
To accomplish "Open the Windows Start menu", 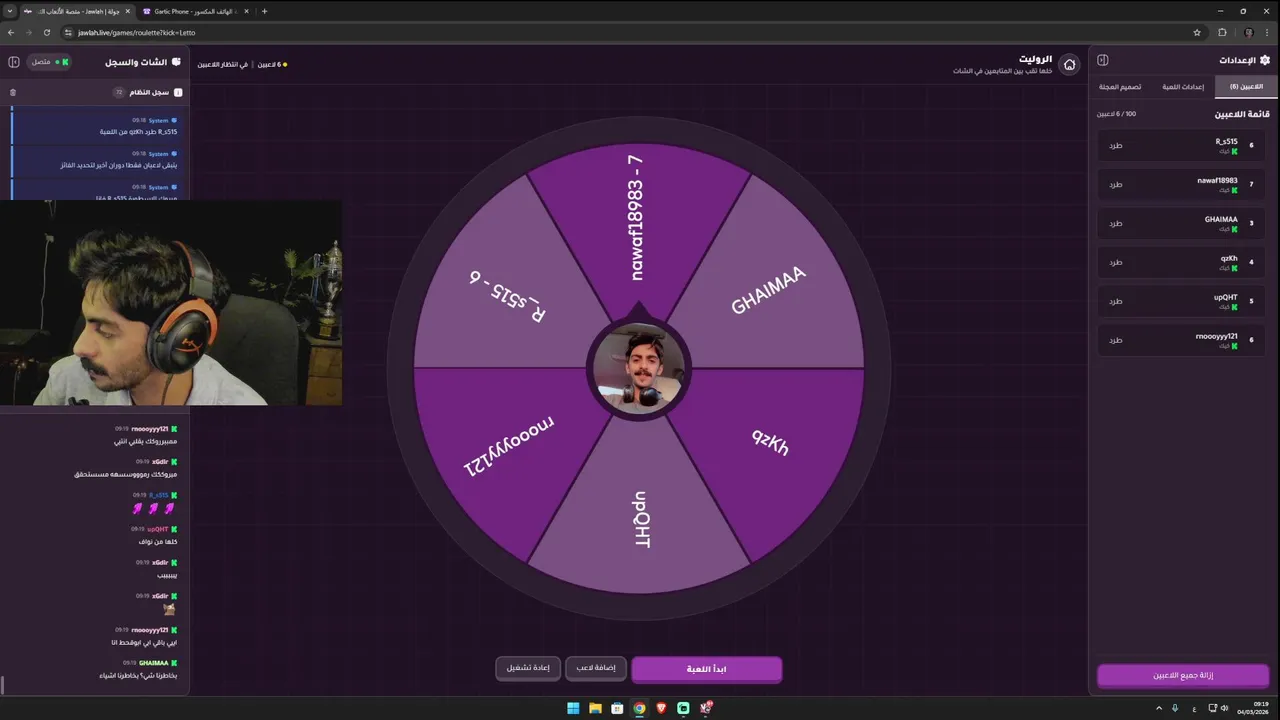I will [x=573, y=708].
